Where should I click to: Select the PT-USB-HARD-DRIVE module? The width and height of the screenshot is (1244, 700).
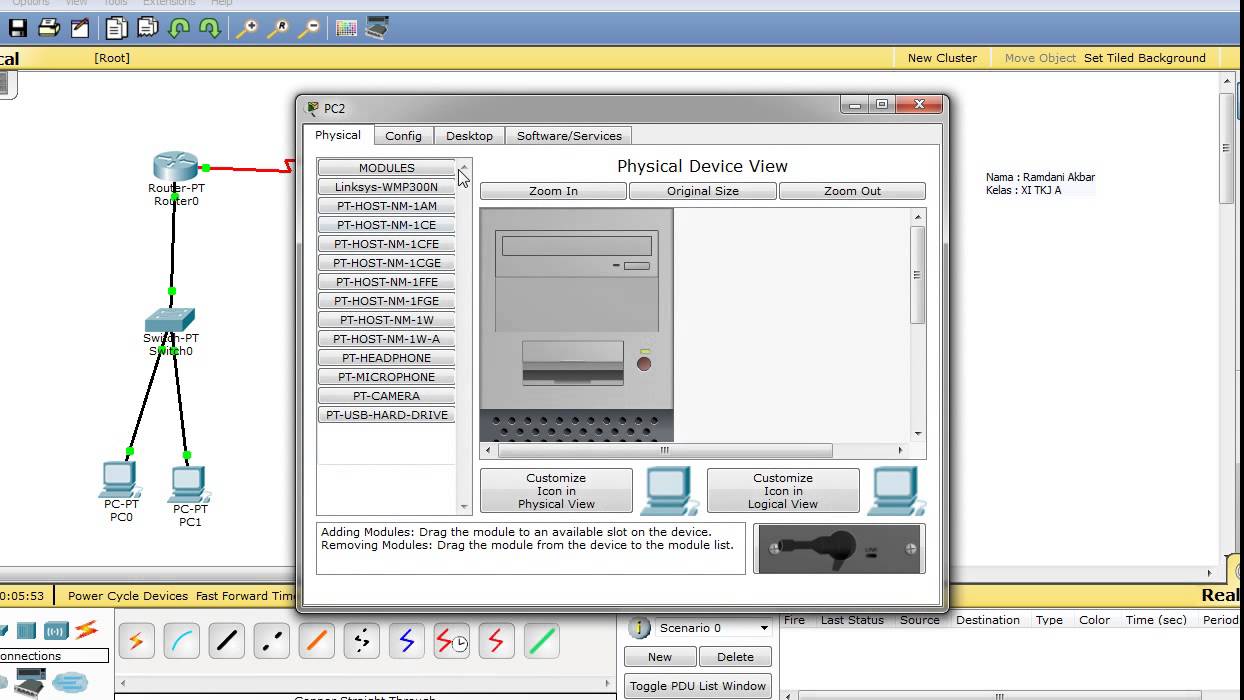387,415
